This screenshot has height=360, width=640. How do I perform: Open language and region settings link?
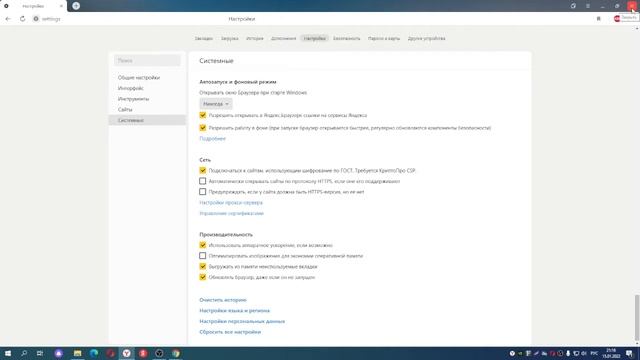click(x=235, y=311)
